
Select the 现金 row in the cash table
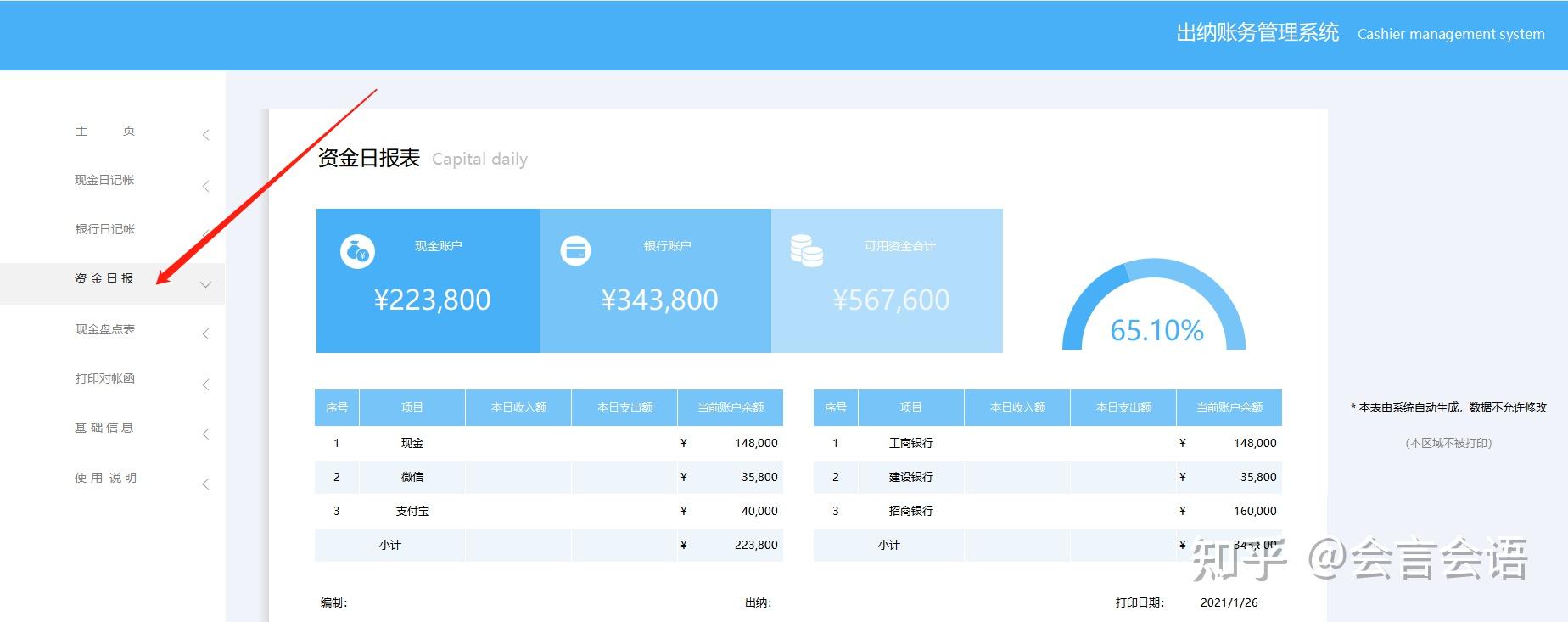(x=549, y=443)
